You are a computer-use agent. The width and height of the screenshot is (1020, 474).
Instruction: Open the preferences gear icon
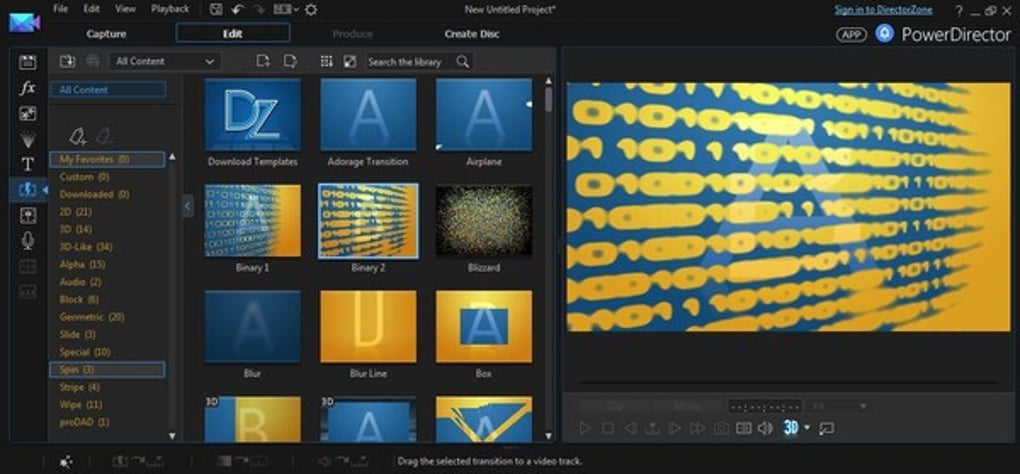tap(311, 9)
